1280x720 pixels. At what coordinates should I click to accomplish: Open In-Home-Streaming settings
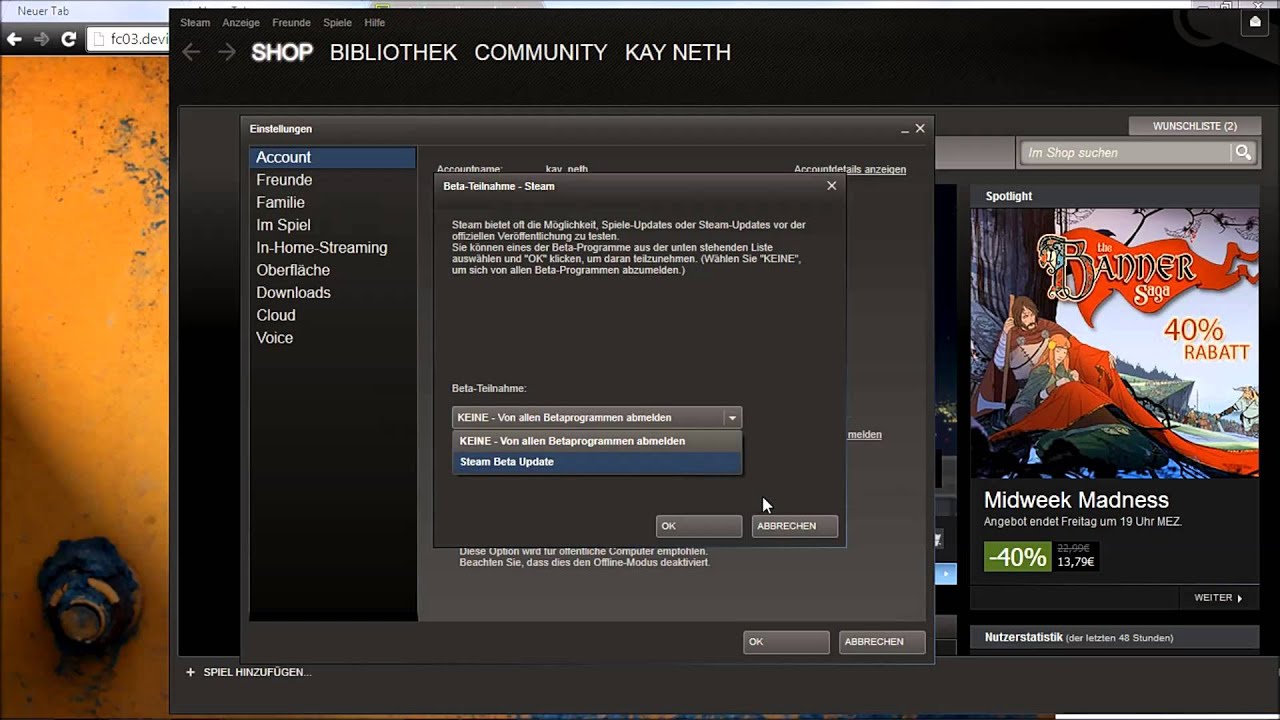[332, 247]
